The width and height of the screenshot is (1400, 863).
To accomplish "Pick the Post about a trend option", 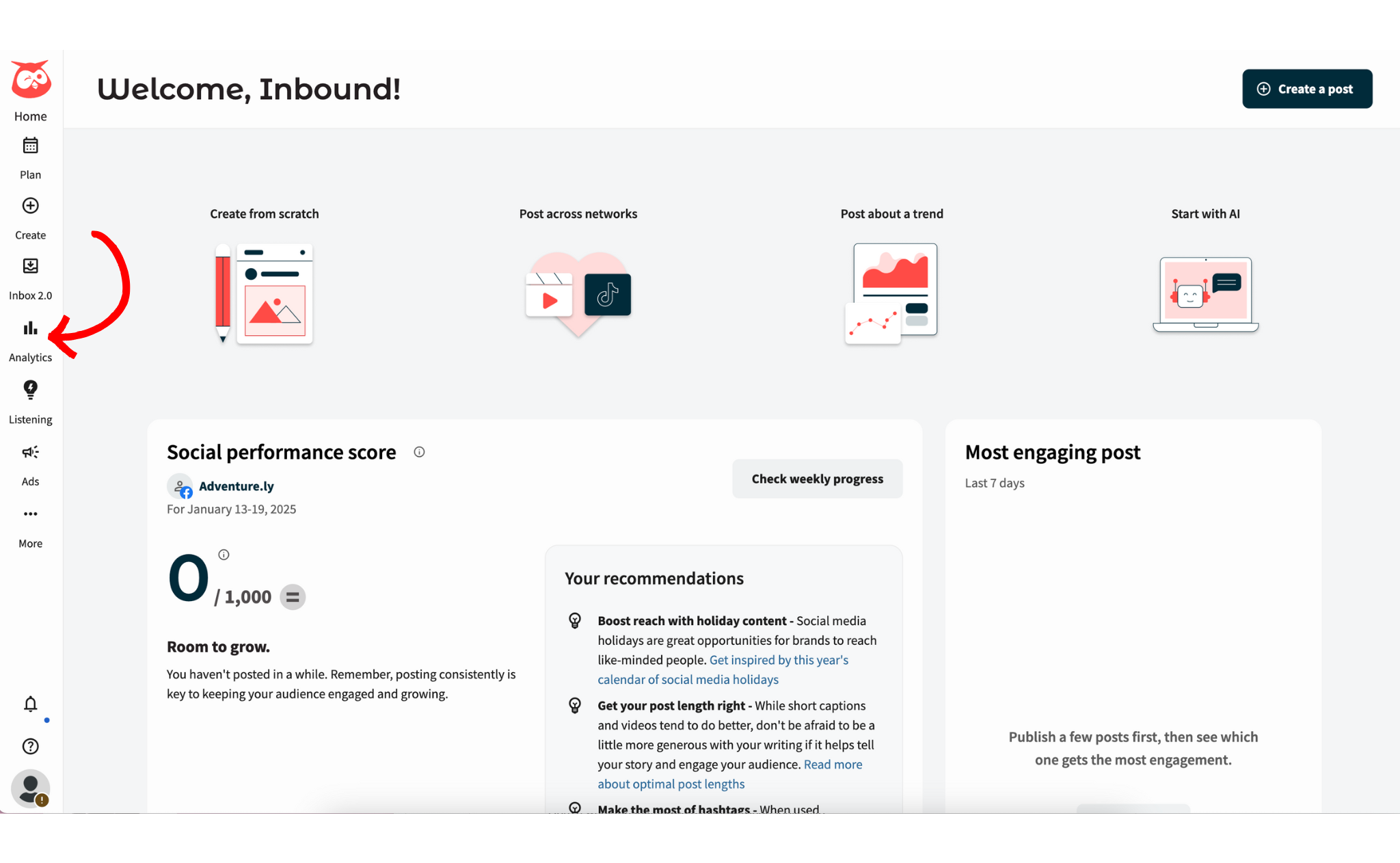I will pos(891,293).
